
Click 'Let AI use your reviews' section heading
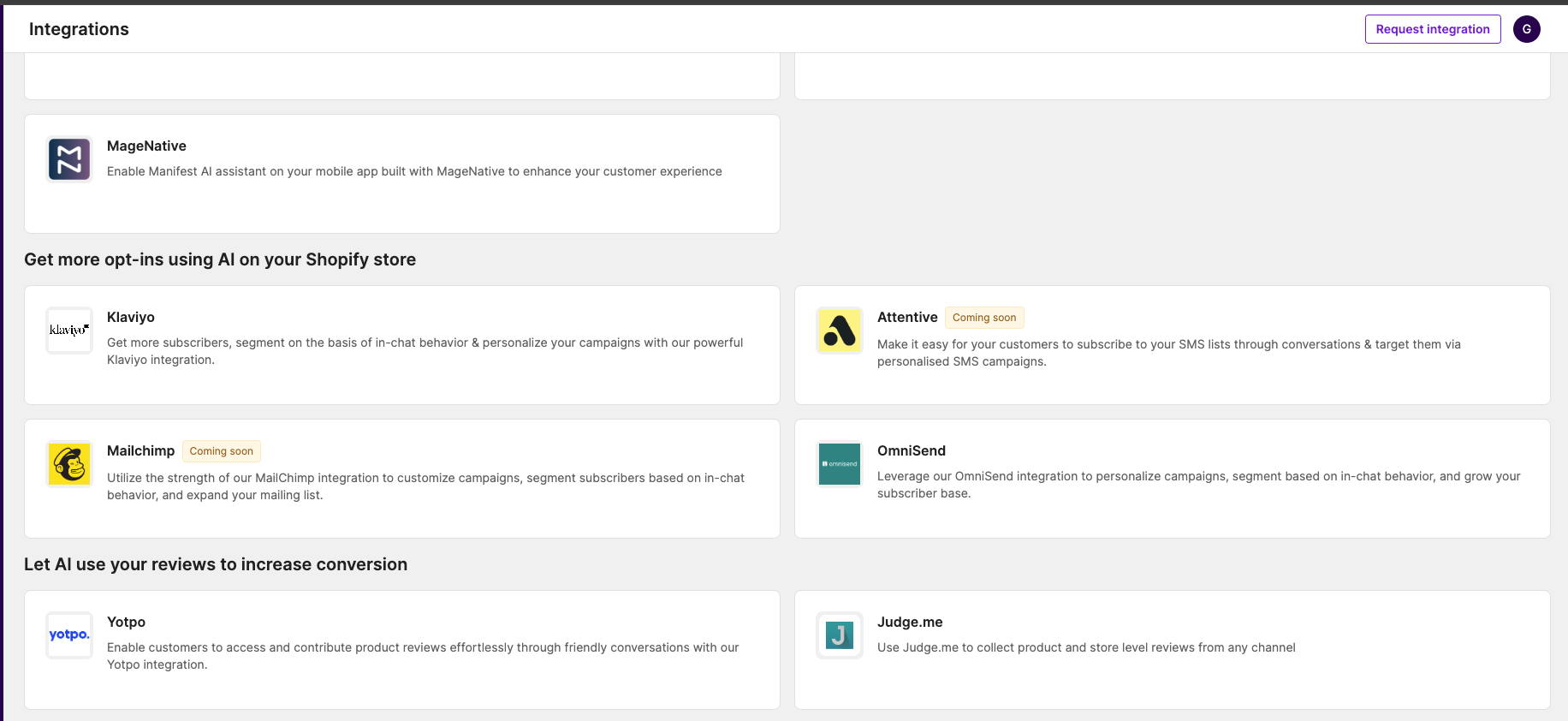[216, 564]
